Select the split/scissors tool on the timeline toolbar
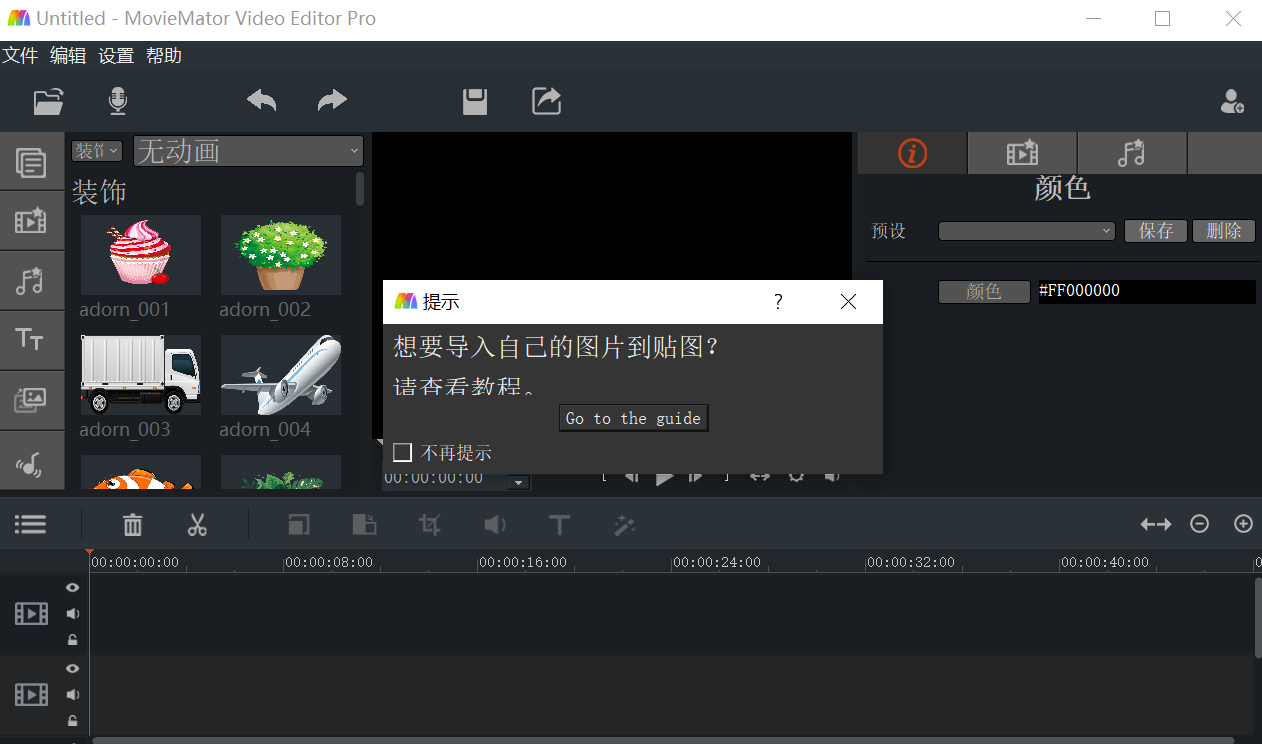 197,524
